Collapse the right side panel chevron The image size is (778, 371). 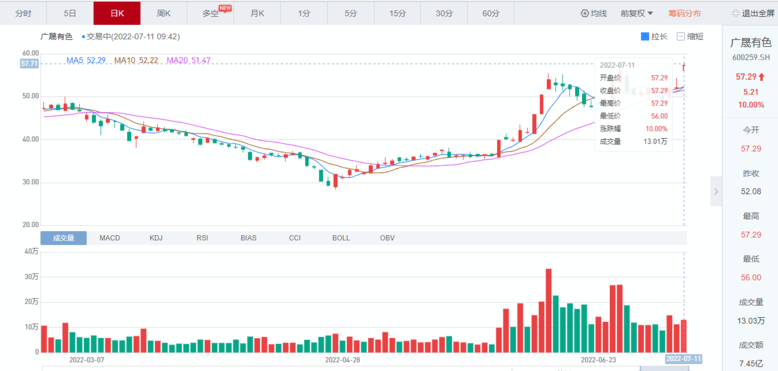716,190
